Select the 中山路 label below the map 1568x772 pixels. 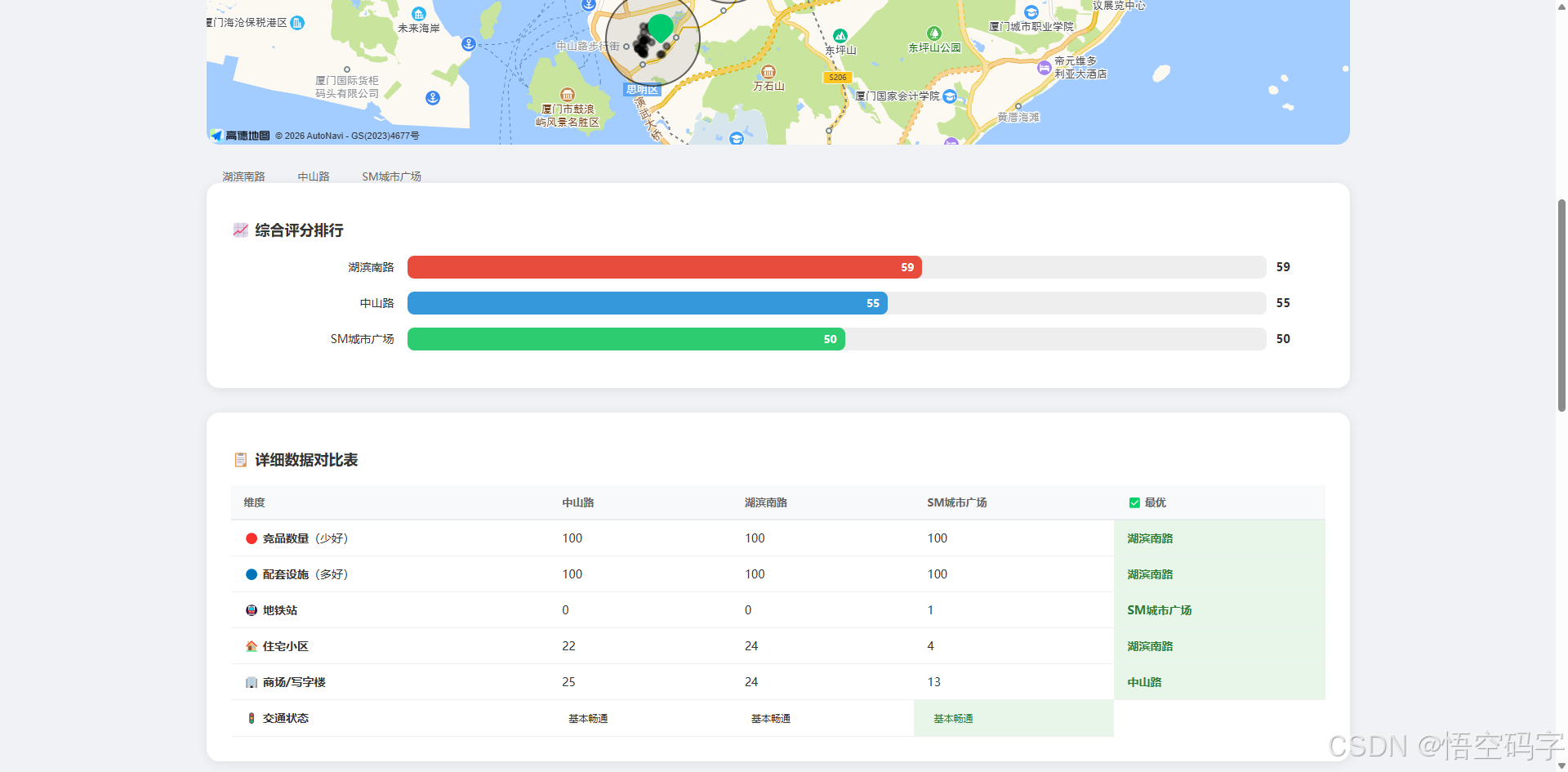pyautogui.click(x=314, y=176)
